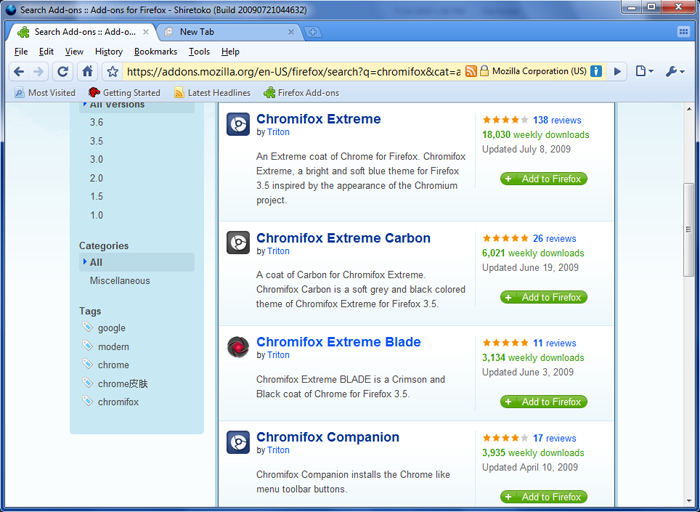This screenshot has width=700, height=512.
Task: Switch to the New Tab tab
Action: click(229, 32)
